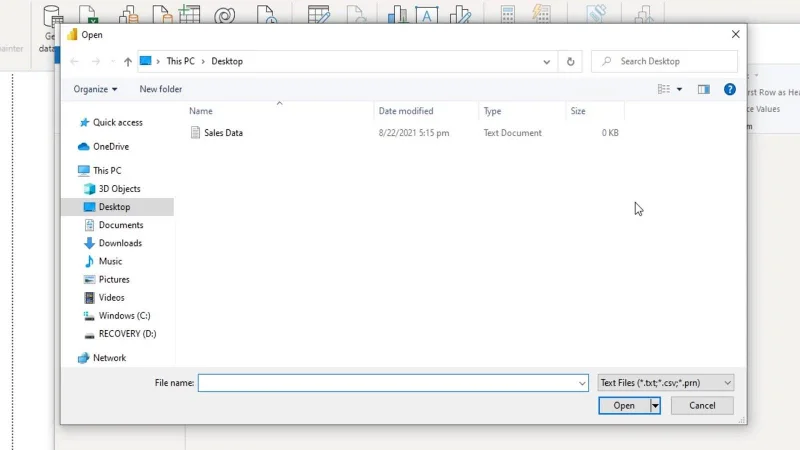Select This PC in the address breadcrumb
800x450 pixels.
point(181,61)
